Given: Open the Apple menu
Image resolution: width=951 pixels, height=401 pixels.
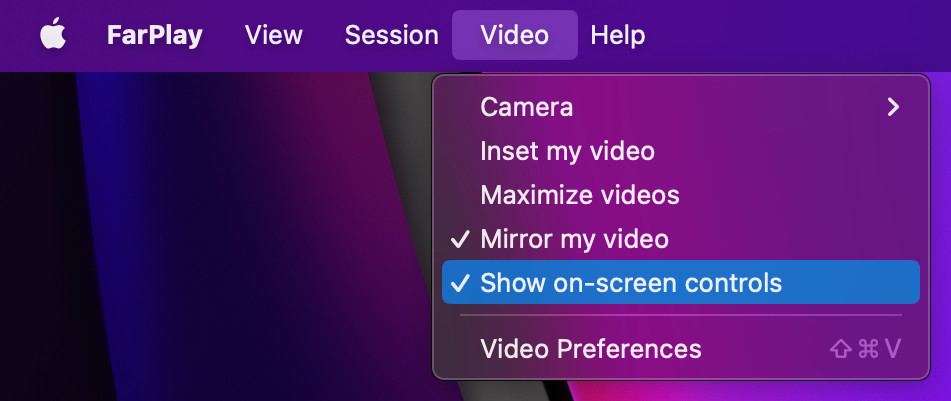Looking at the screenshot, I should (51, 36).
